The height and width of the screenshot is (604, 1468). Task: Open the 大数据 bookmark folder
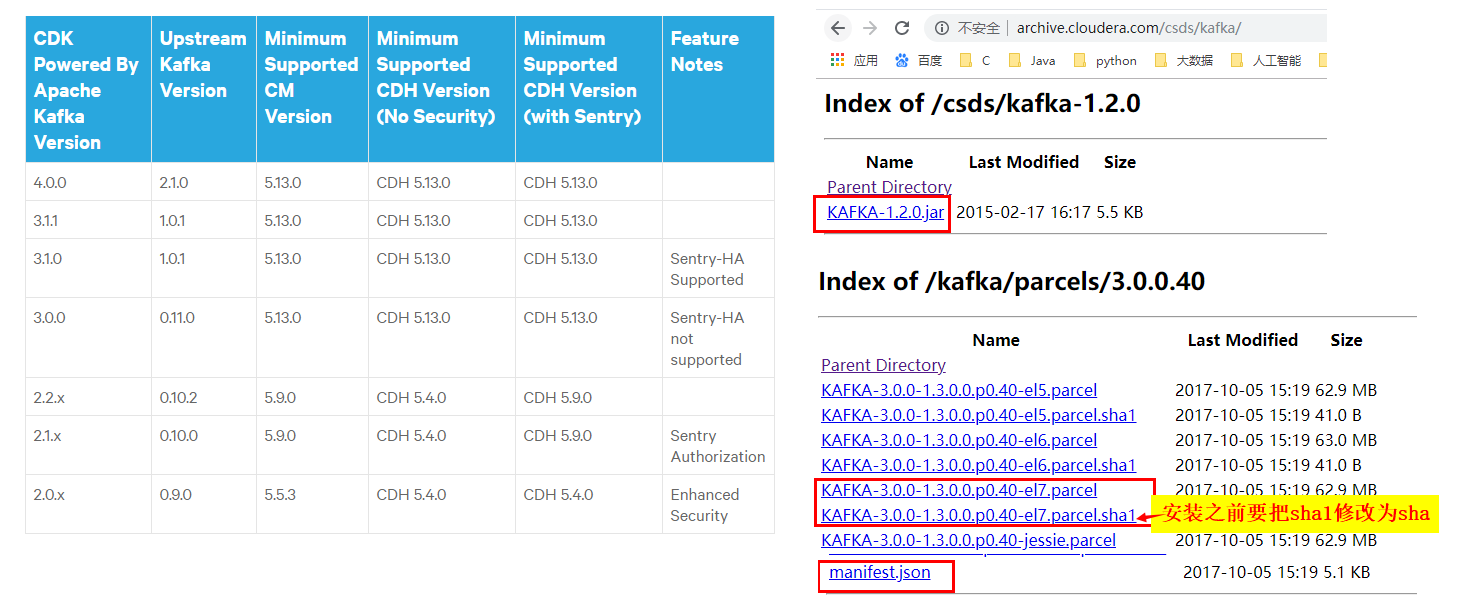coord(1183,60)
